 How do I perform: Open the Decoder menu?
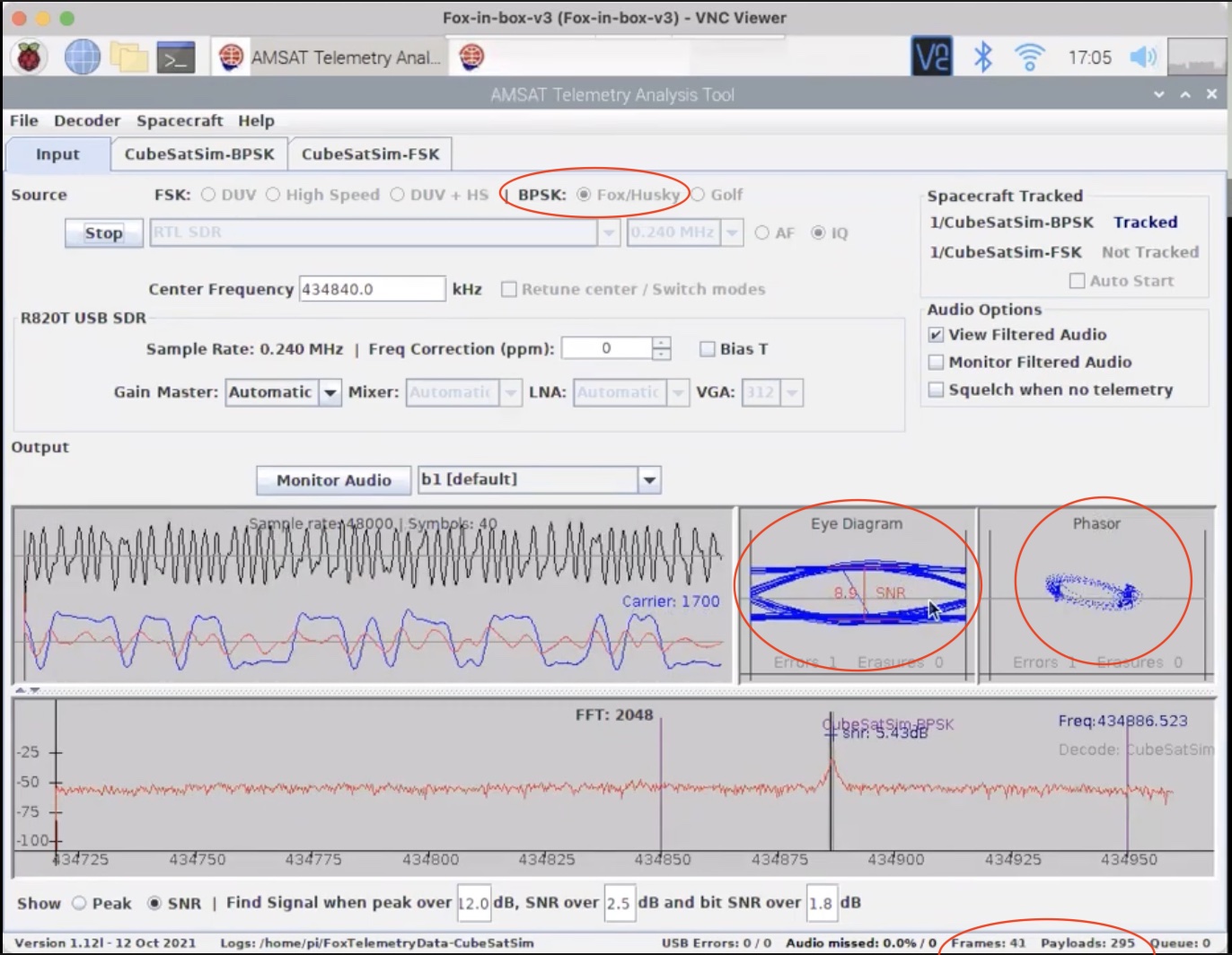point(87,120)
